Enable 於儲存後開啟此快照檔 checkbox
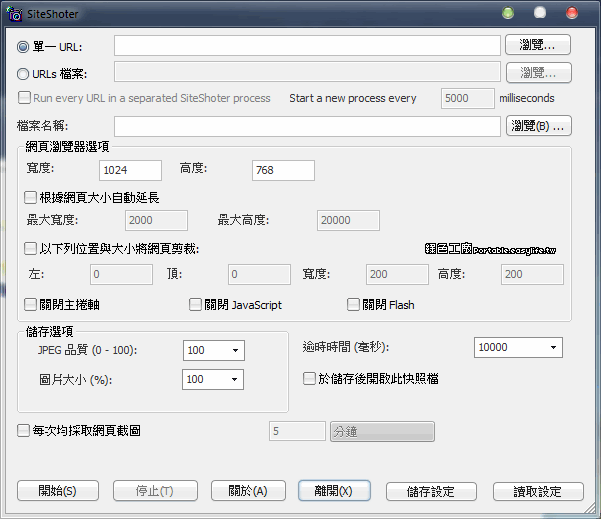 309,379
